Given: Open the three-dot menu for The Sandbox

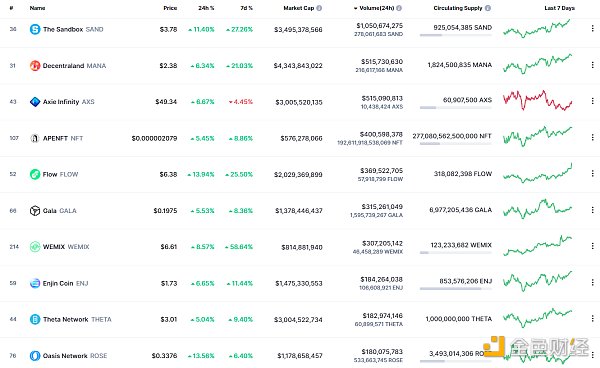Looking at the screenshot, I should [x=592, y=29].
